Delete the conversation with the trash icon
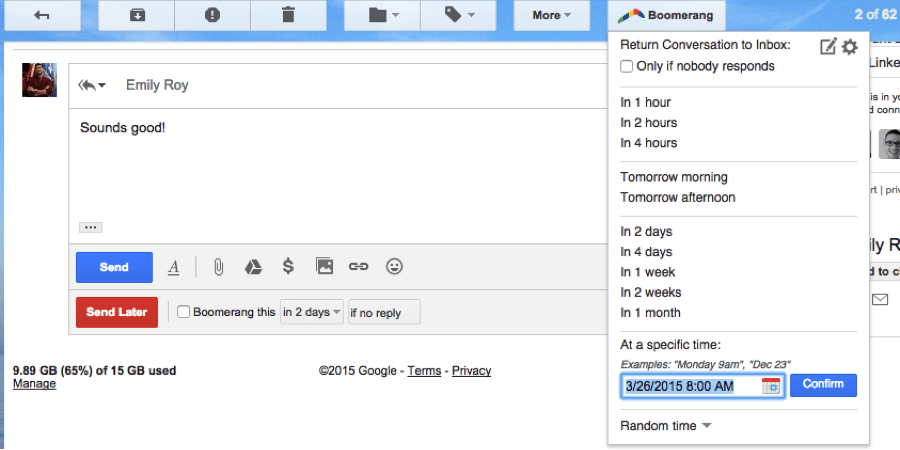The width and height of the screenshot is (900, 450). coord(288,15)
